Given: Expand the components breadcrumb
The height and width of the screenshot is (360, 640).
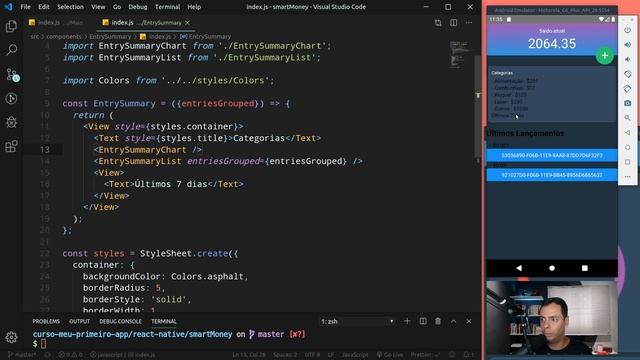Looking at the screenshot, I should click(64, 37).
